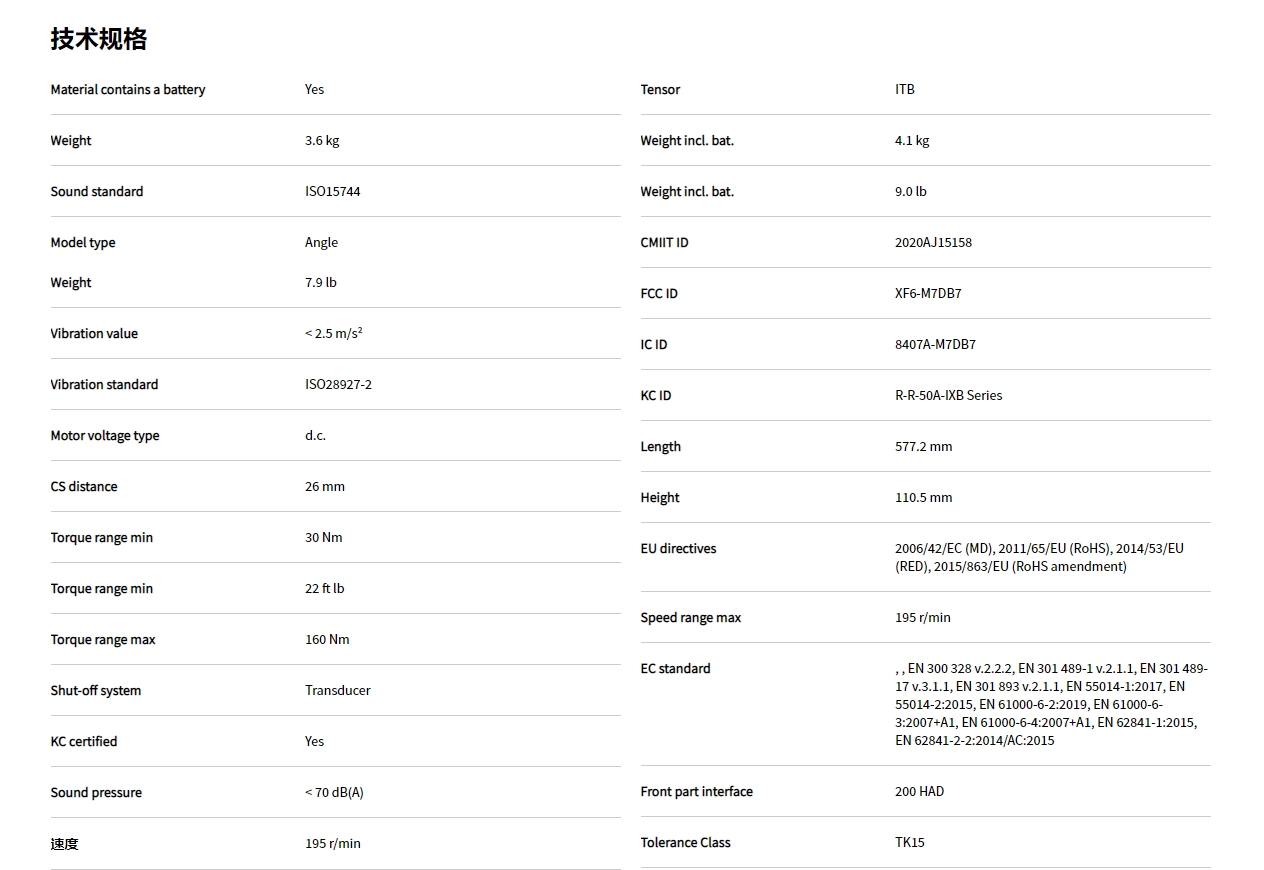
Task: Select the Model type row label
Action: click(83, 243)
